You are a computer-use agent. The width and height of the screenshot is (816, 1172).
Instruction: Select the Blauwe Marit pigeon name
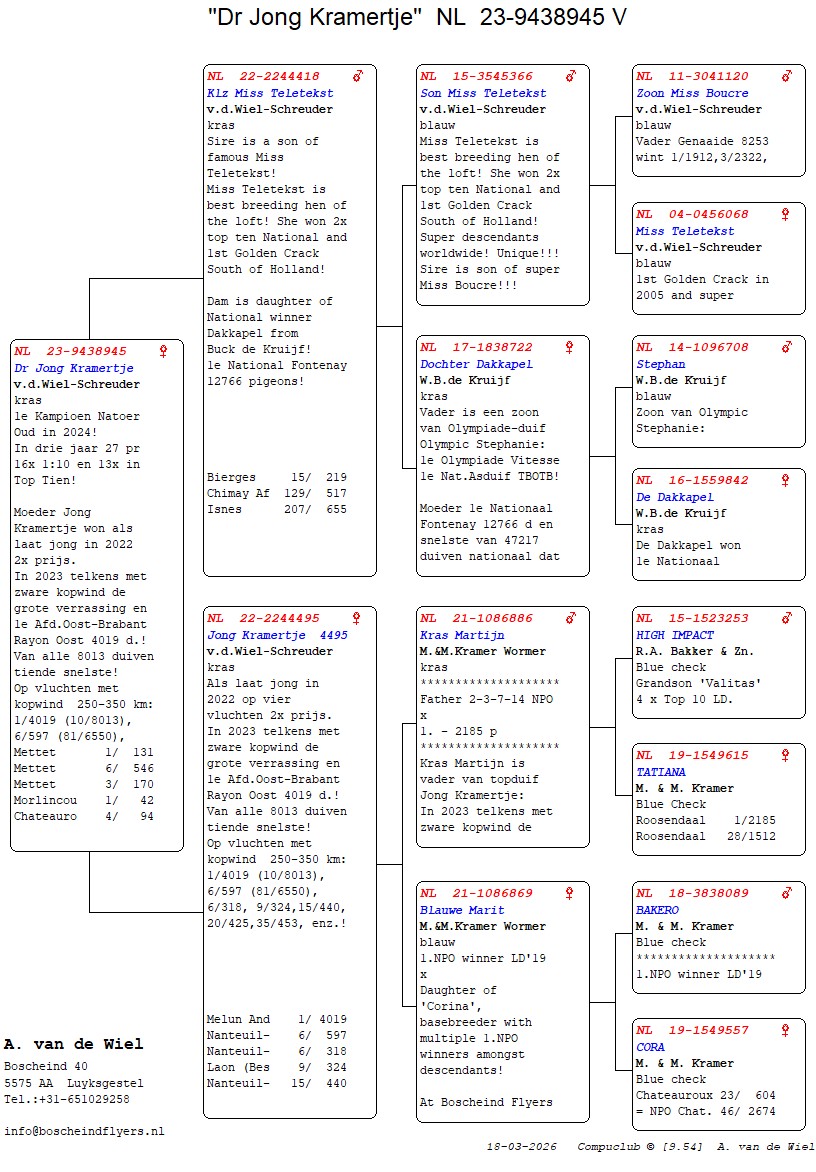coord(462,910)
